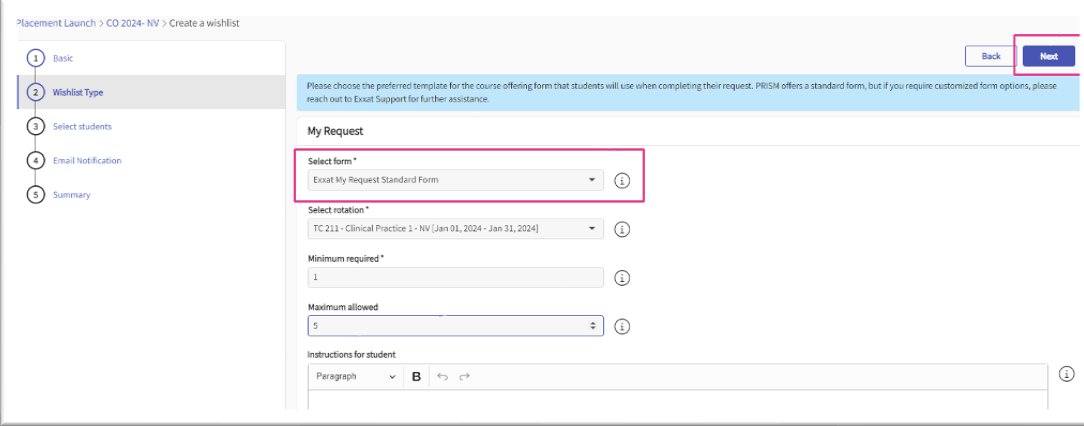1084x426 pixels.
Task: Click info icon beside Instructions for student
Action: click(1067, 374)
